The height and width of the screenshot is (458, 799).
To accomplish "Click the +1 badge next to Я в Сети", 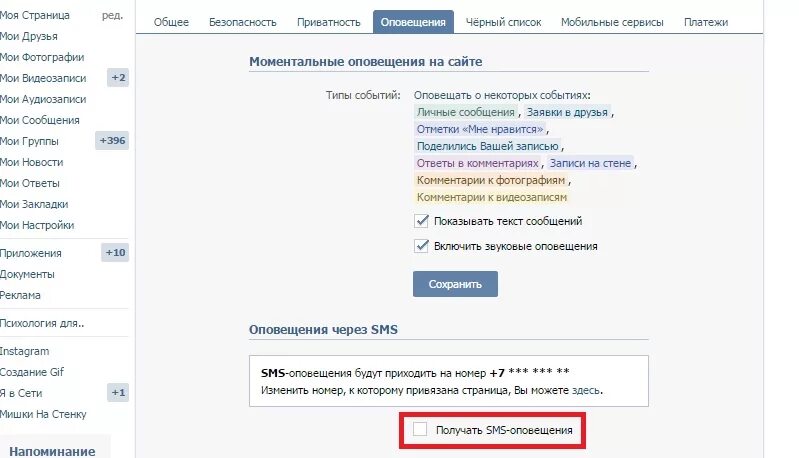I will (x=118, y=393).
